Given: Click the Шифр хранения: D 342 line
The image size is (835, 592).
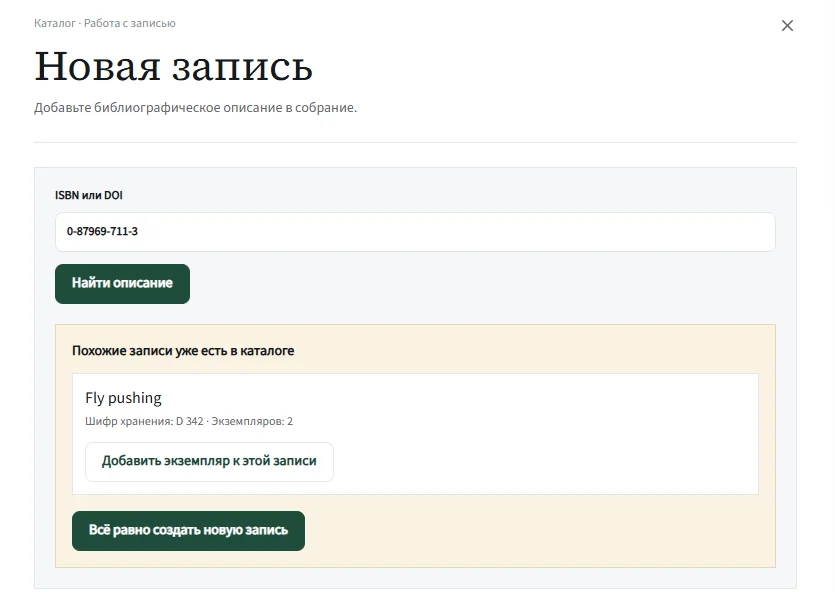Looking at the screenshot, I should click(x=189, y=421).
